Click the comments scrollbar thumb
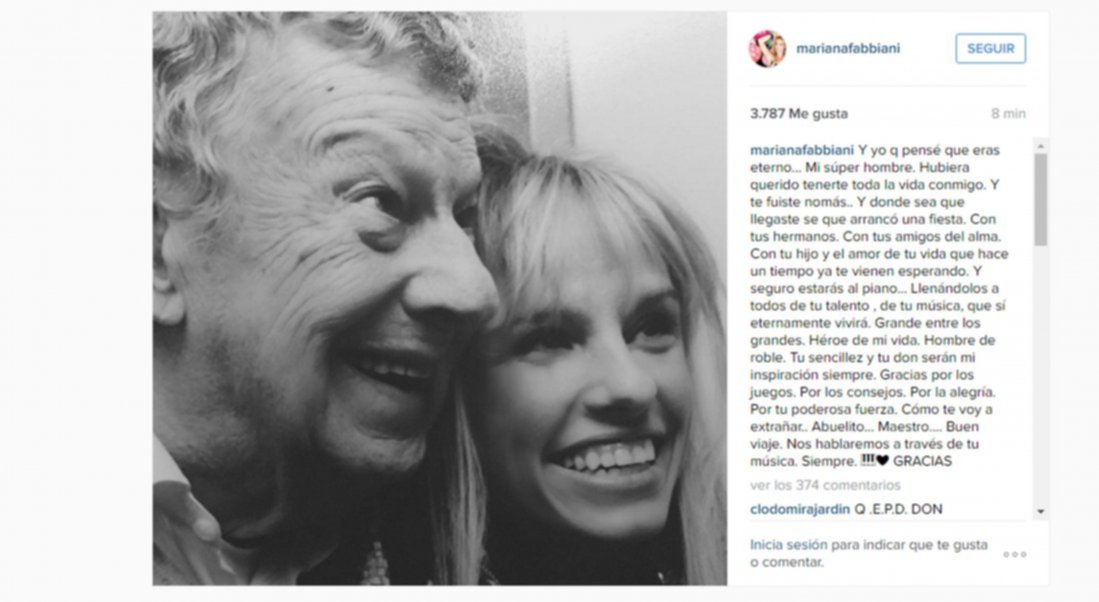 [x=1041, y=199]
